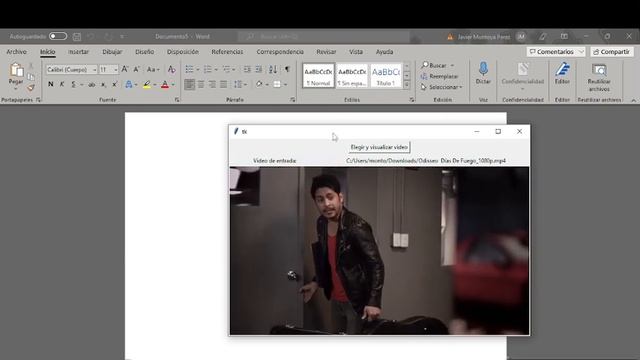The width and height of the screenshot is (640, 360).
Task: Click the shading paint bucket icon
Action: pyautogui.click(x=259, y=84)
